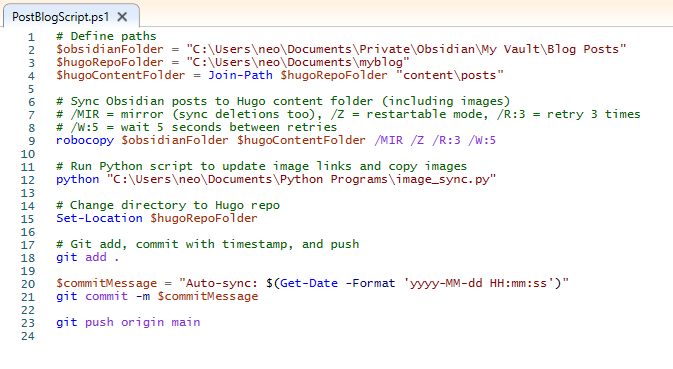The height and width of the screenshot is (369, 673).
Task: Click the Get-Date cmdlet inside the string
Action: click(x=309, y=283)
